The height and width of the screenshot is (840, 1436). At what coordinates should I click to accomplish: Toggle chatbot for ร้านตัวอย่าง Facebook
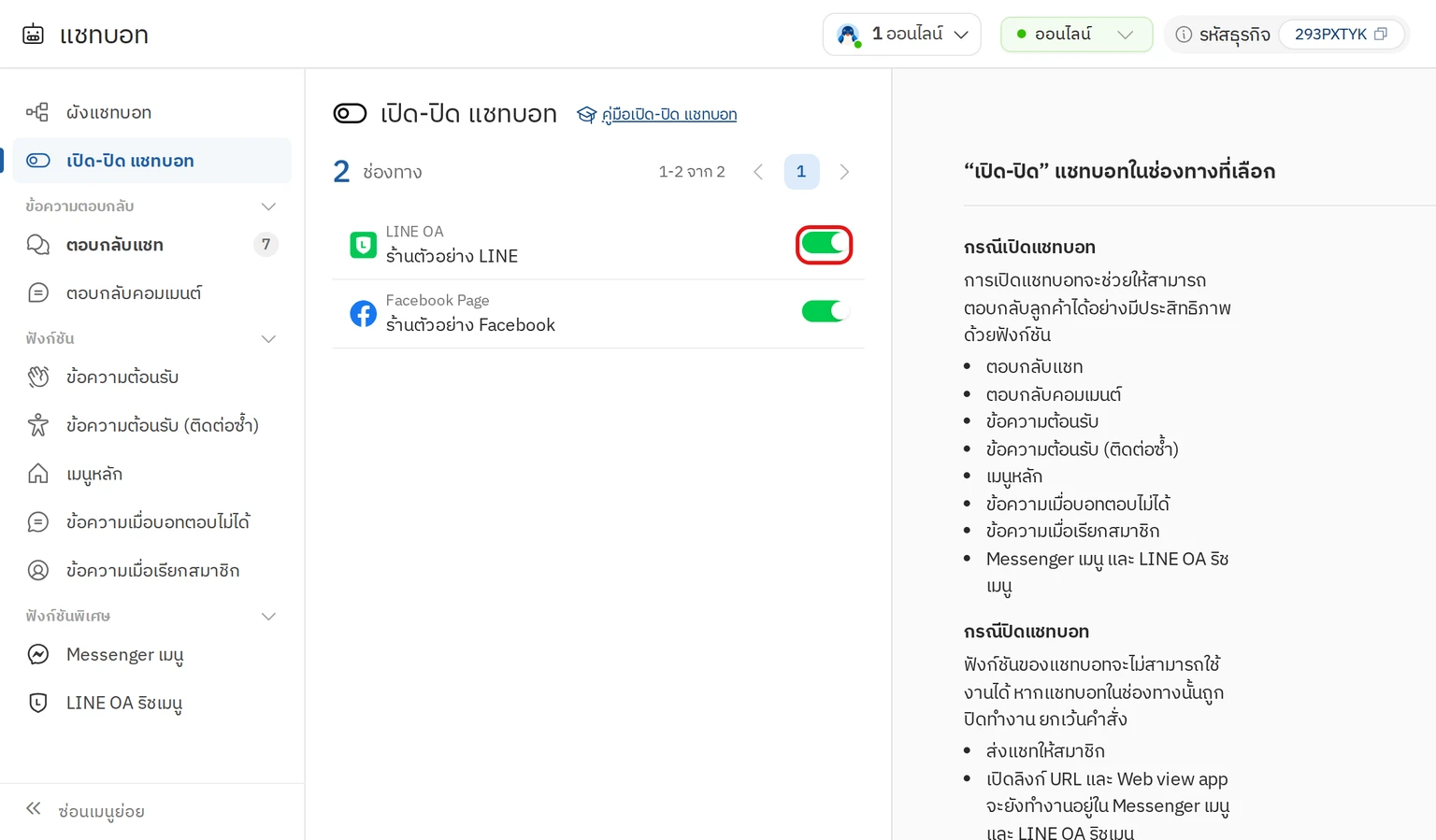coord(824,311)
